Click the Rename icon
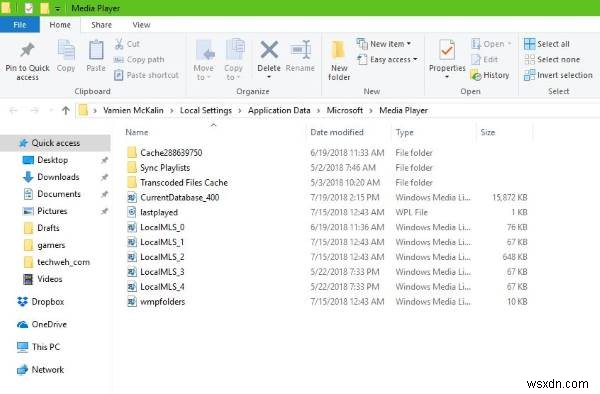 pyautogui.click(x=300, y=50)
